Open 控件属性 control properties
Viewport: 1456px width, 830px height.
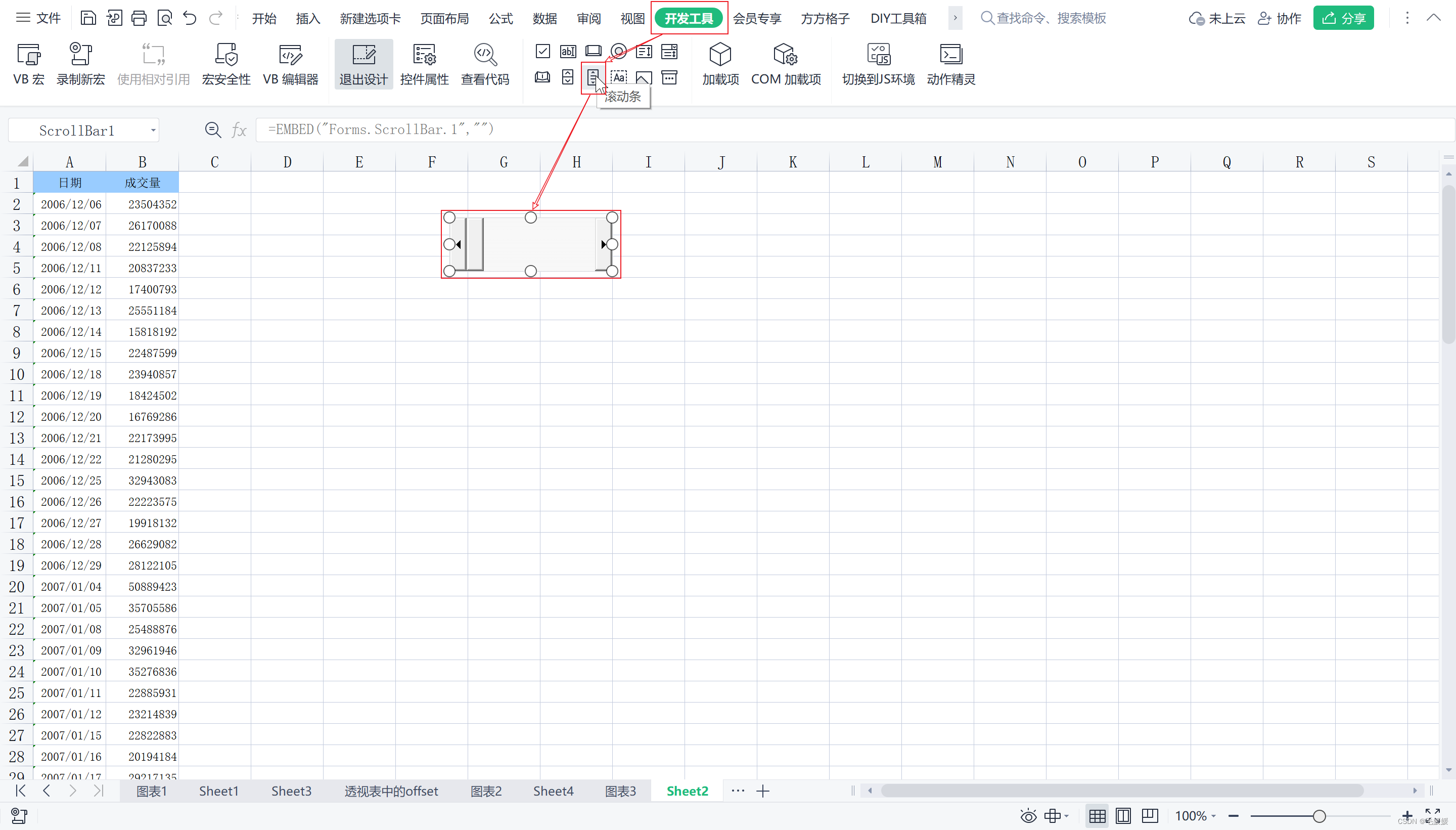[x=424, y=64]
